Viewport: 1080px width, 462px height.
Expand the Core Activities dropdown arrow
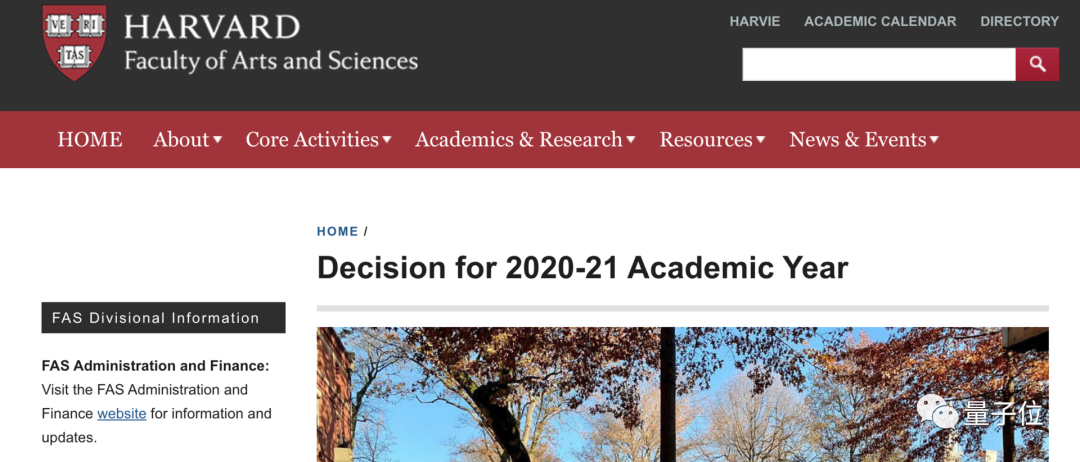click(x=387, y=140)
